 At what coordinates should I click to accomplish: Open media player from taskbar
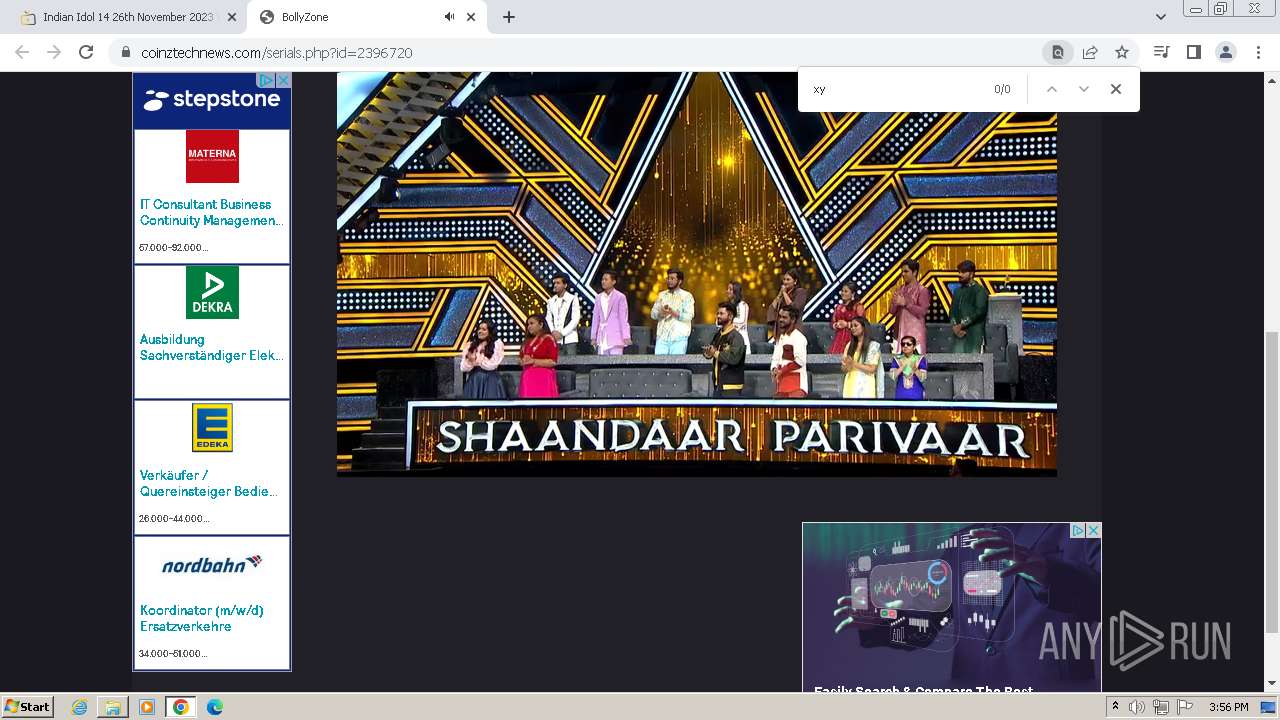(147, 707)
